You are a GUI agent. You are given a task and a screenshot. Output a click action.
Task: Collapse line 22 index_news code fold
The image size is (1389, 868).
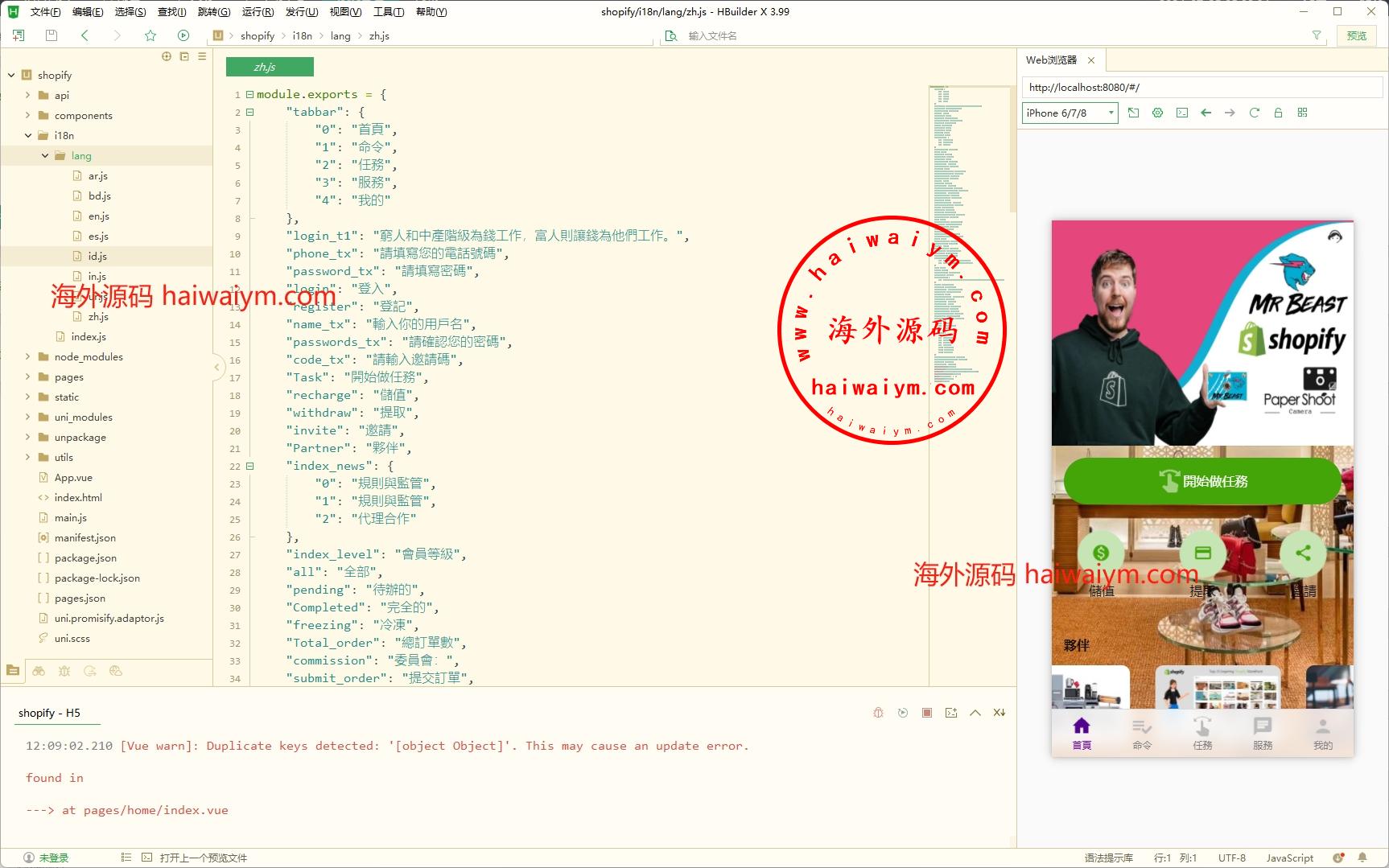[249, 466]
